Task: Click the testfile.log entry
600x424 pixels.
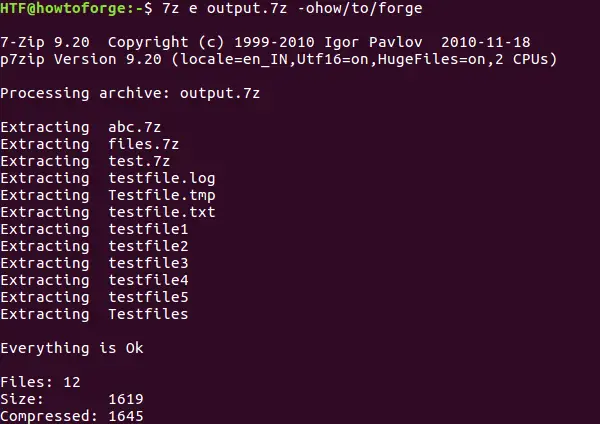Action: [x=162, y=179]
